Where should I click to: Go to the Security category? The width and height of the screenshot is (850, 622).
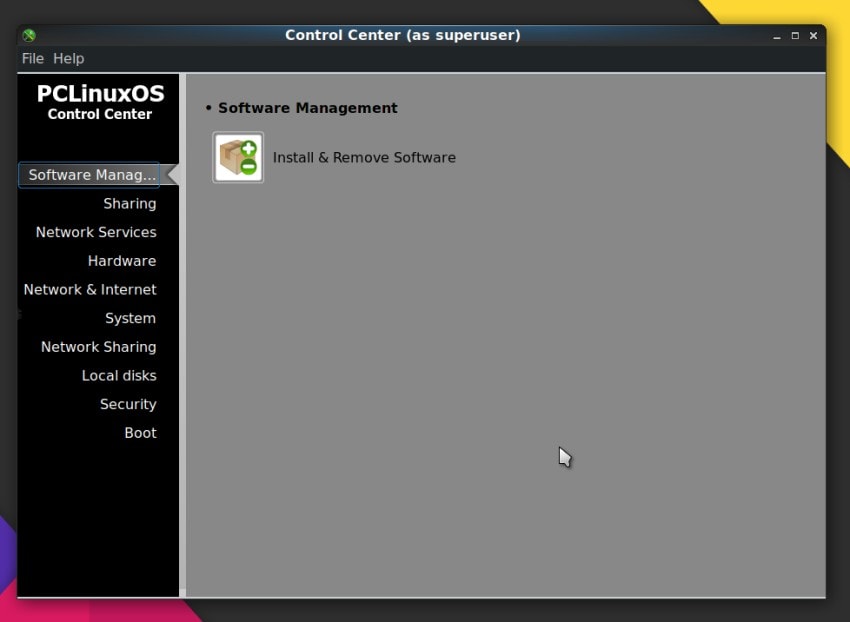point(128,405)
